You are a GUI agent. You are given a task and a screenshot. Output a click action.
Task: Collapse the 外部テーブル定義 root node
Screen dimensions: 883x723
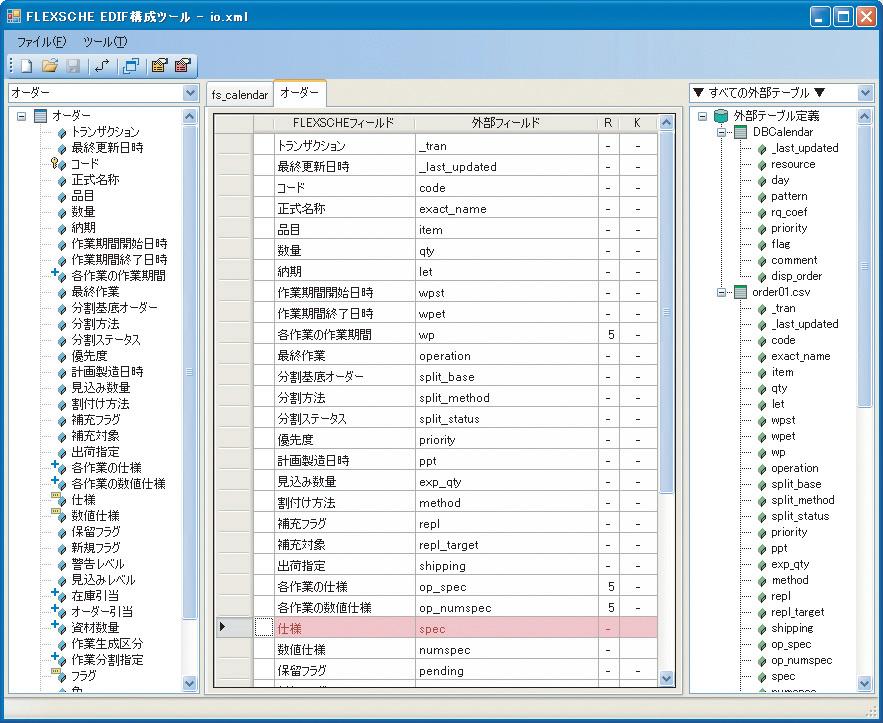702,117
